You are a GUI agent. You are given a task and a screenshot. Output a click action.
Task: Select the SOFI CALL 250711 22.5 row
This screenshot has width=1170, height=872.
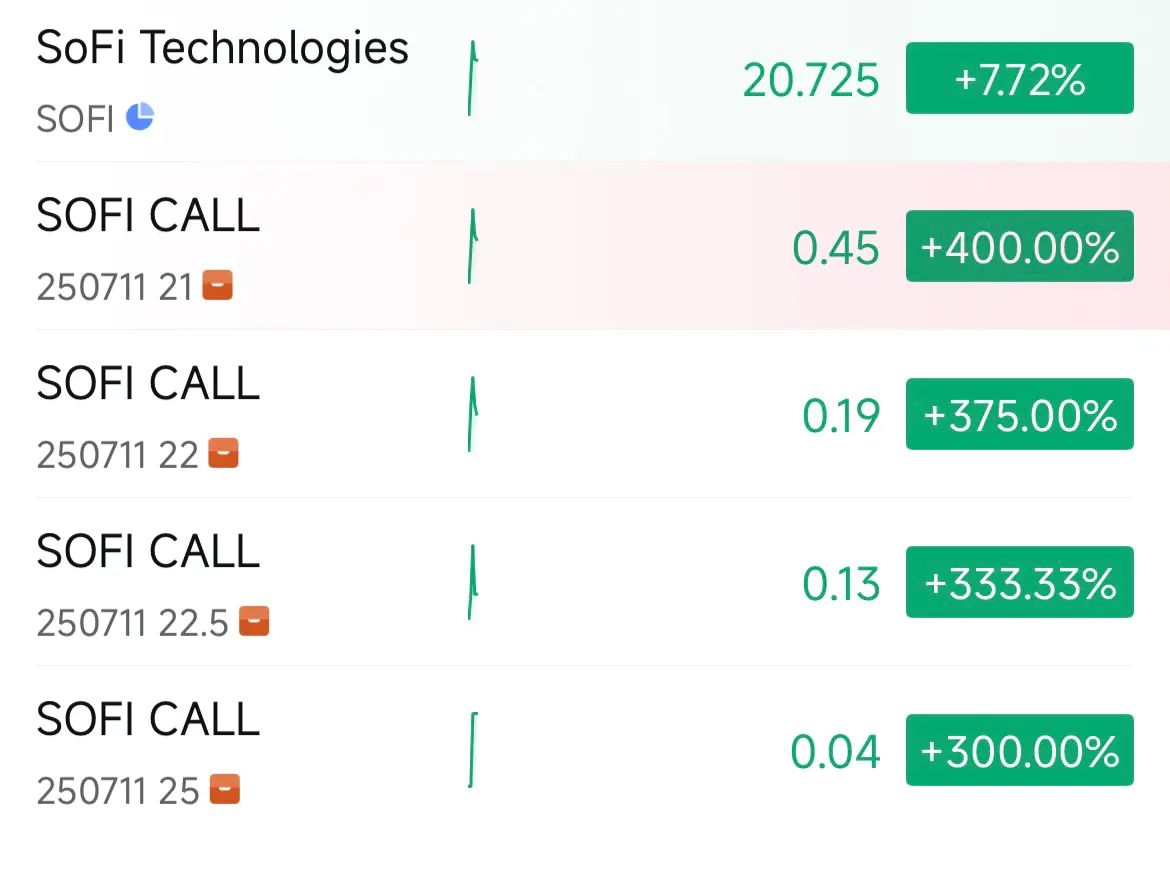pos(585,582)
